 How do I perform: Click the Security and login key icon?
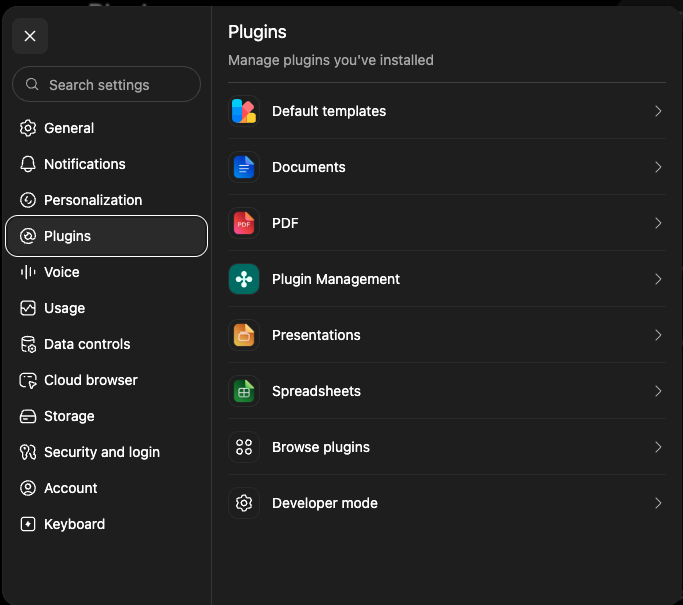pos(28,452)
